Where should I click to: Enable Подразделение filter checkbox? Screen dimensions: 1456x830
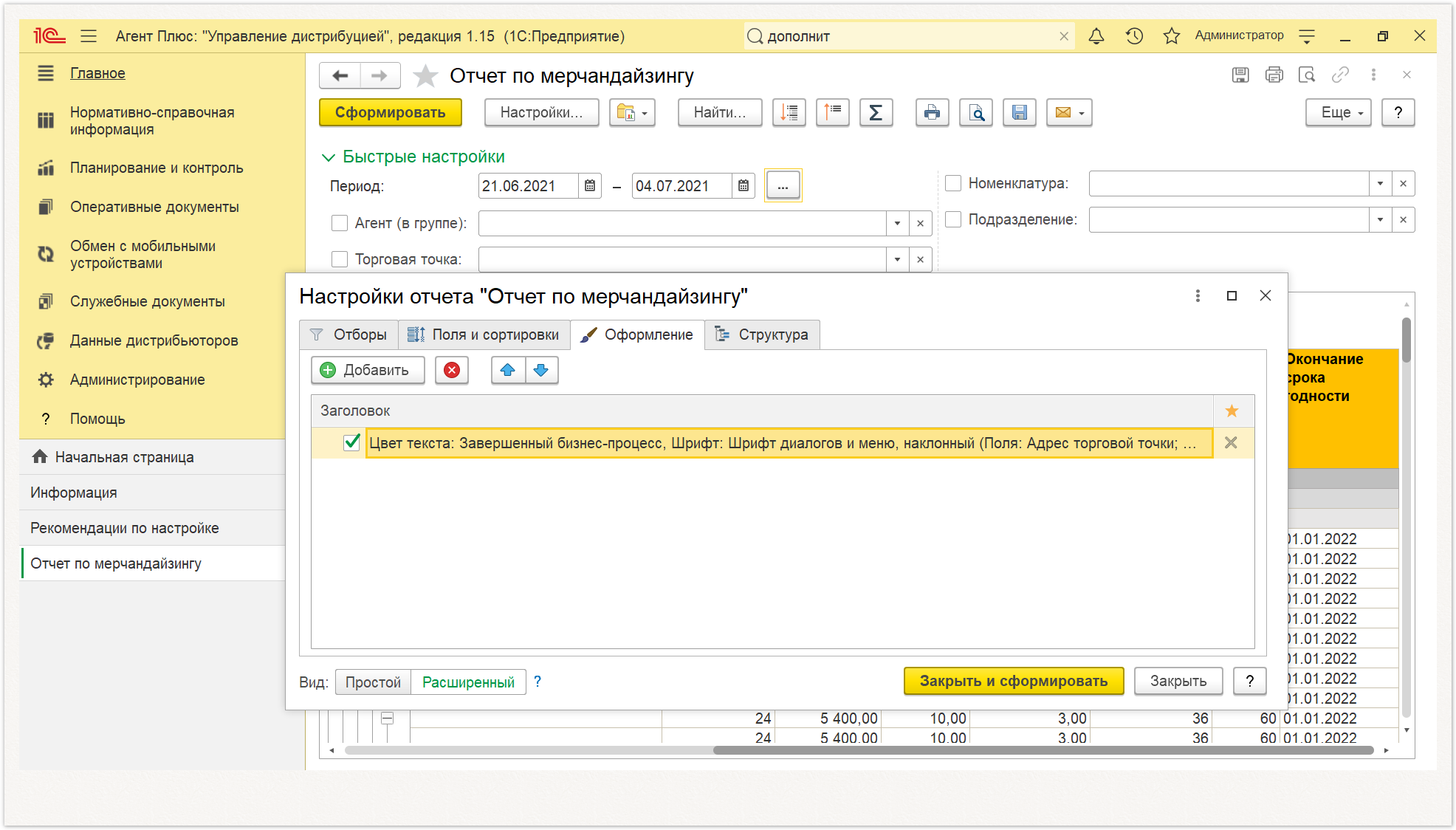click(x=953, y=219)
